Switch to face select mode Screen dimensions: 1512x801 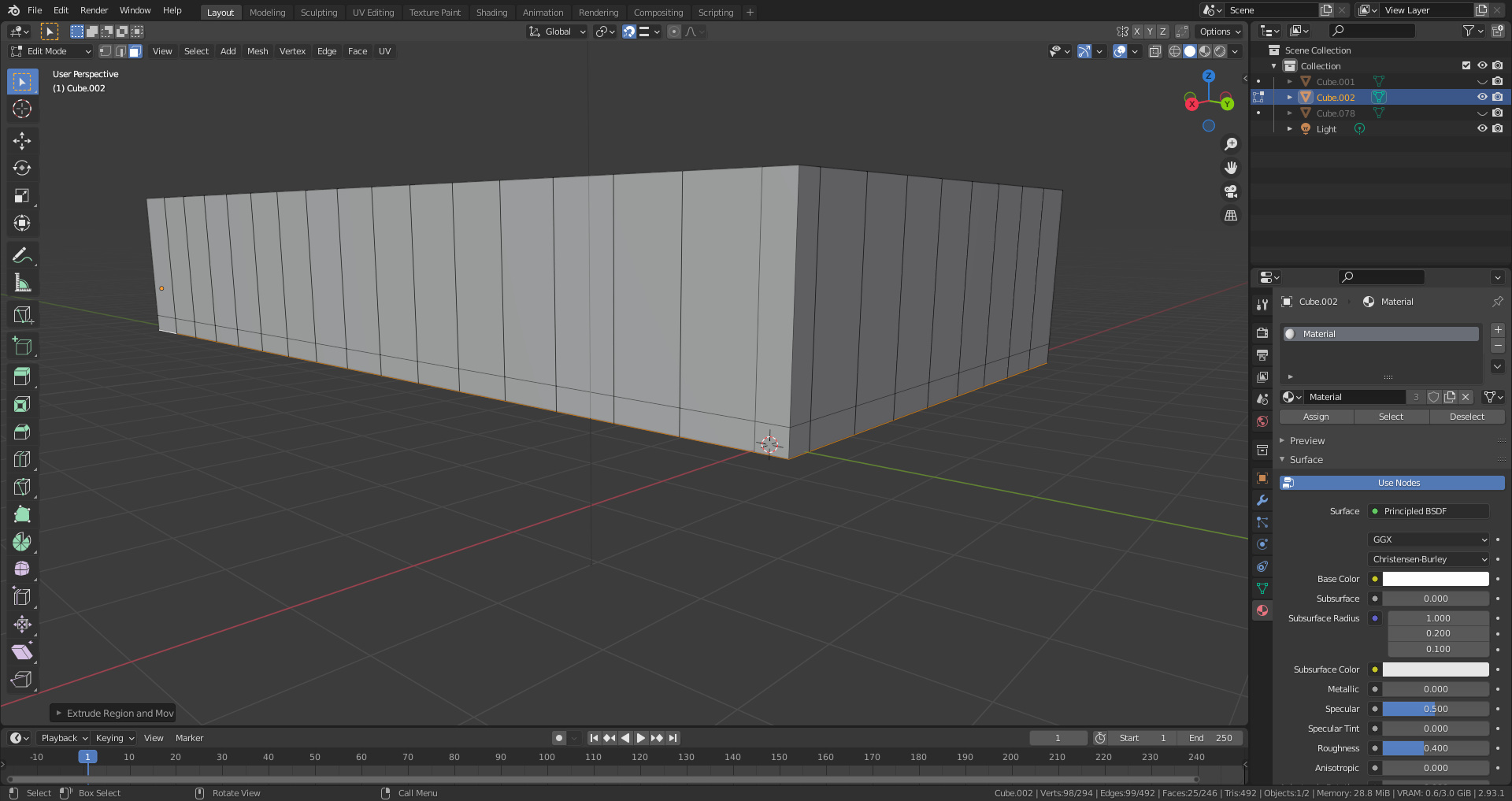[x=135, y=51]
